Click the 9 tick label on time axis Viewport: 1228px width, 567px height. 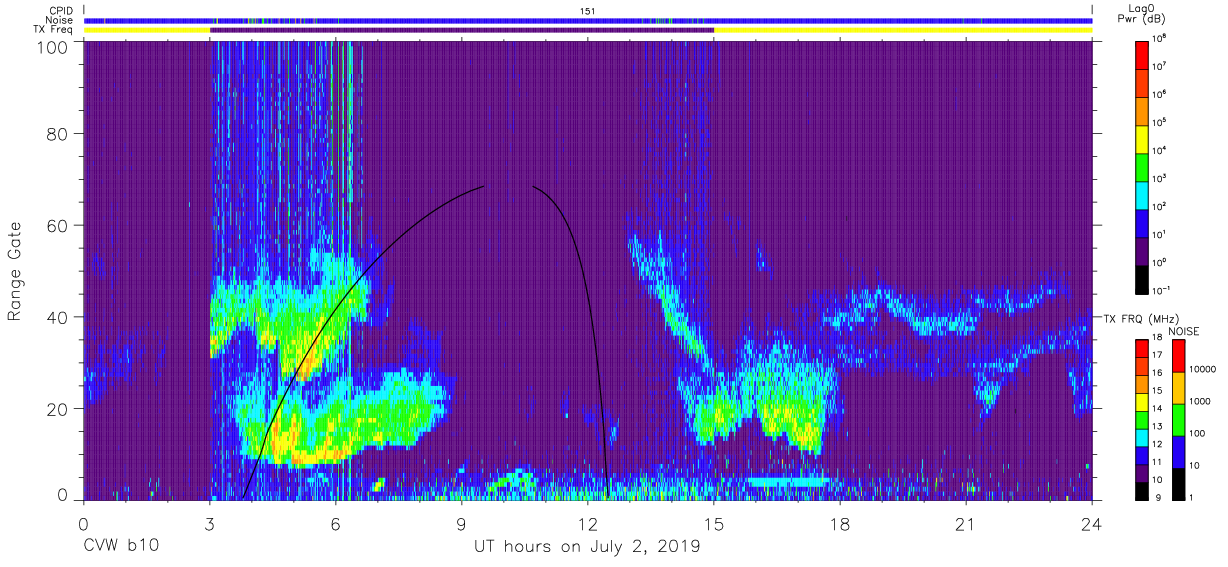tap(461, 525)
